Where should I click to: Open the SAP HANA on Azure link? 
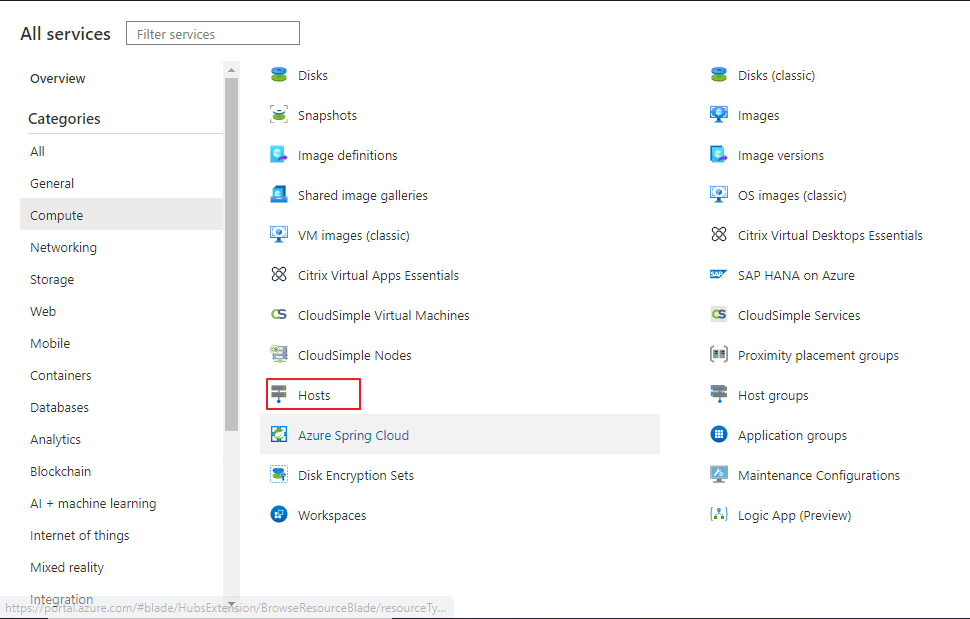pyautogui.click(x=796, y=275)
